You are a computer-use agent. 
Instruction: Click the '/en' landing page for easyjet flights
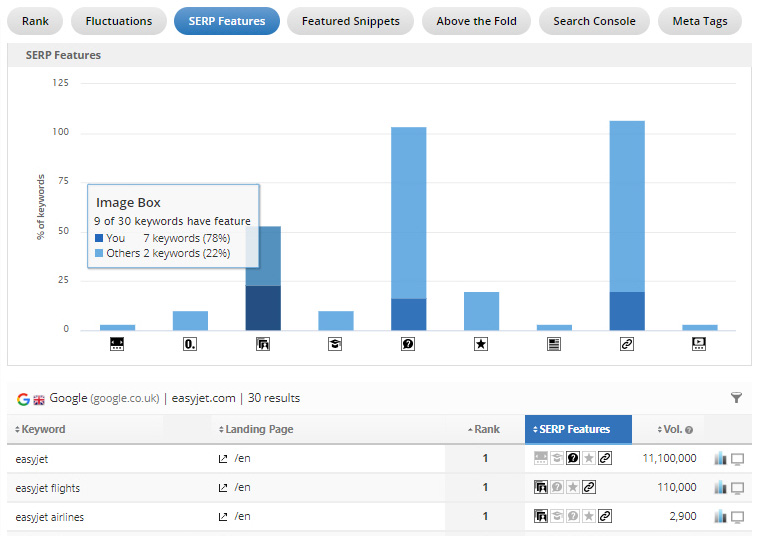(242, 487)
